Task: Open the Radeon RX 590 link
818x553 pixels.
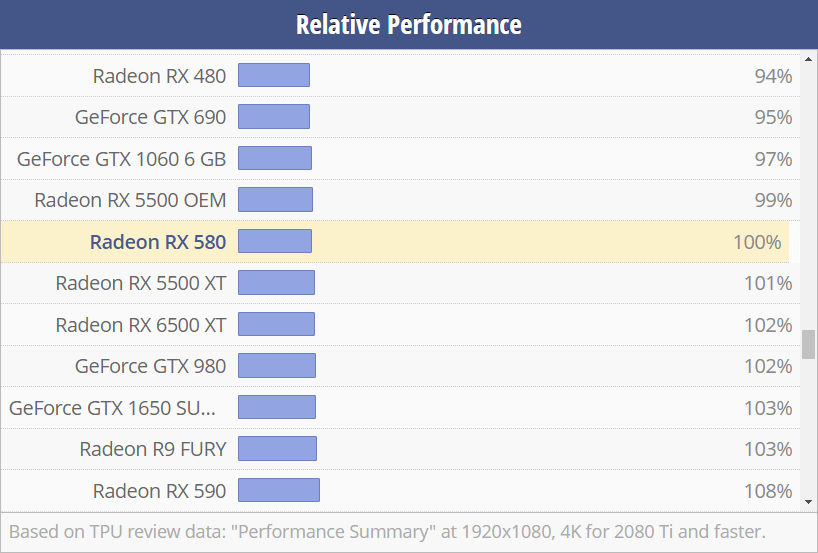Action: (159, 491)
